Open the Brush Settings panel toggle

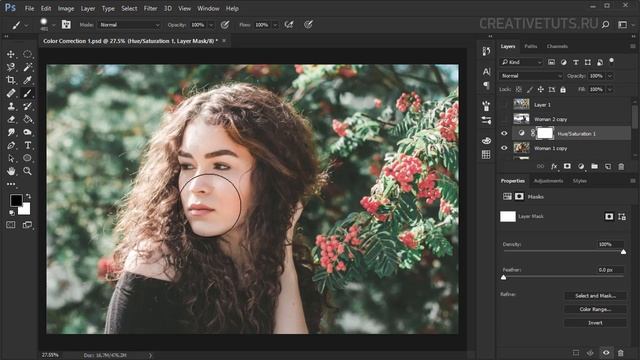pyautogui.click(x=66, y=24)
